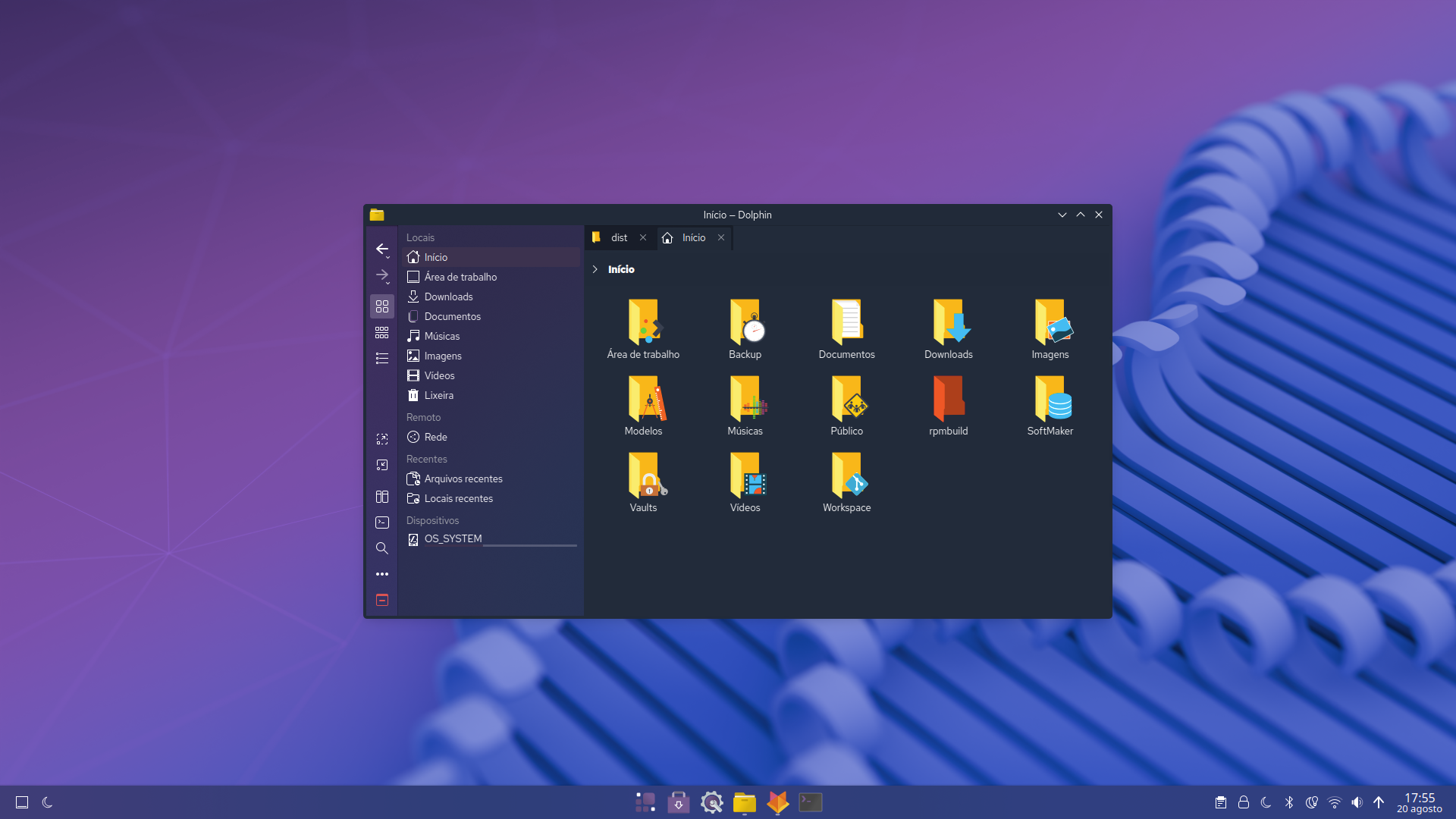
Task: Go forward with the right arrow
Action: [381, 275]
